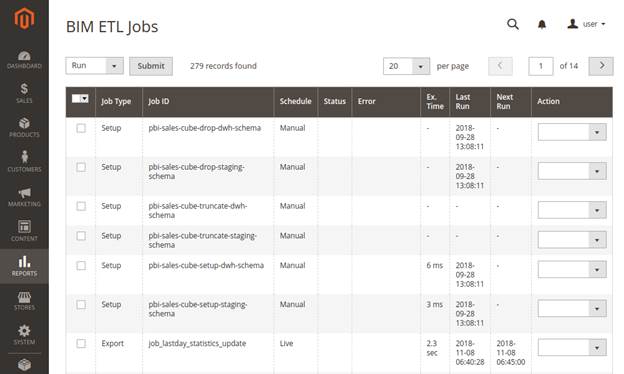624x374 pixels.
Task: Go to the next page arrow
Action: 601,66
